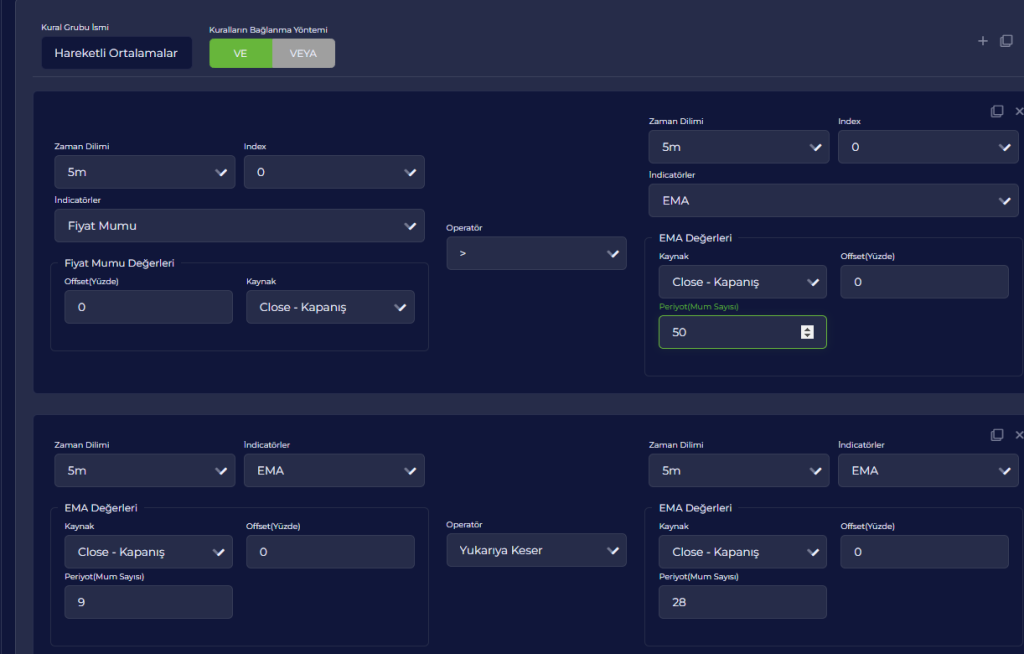Copy the second rule (EMA Yukarıya Keser)
This screenshot has height=654, width=1024.
[997, 434]
